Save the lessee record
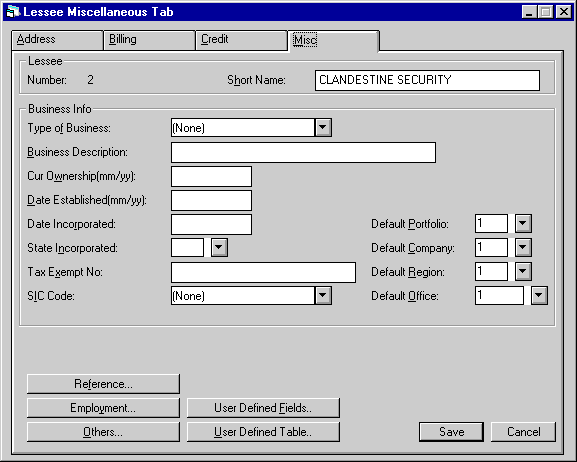 pos(452,432)
